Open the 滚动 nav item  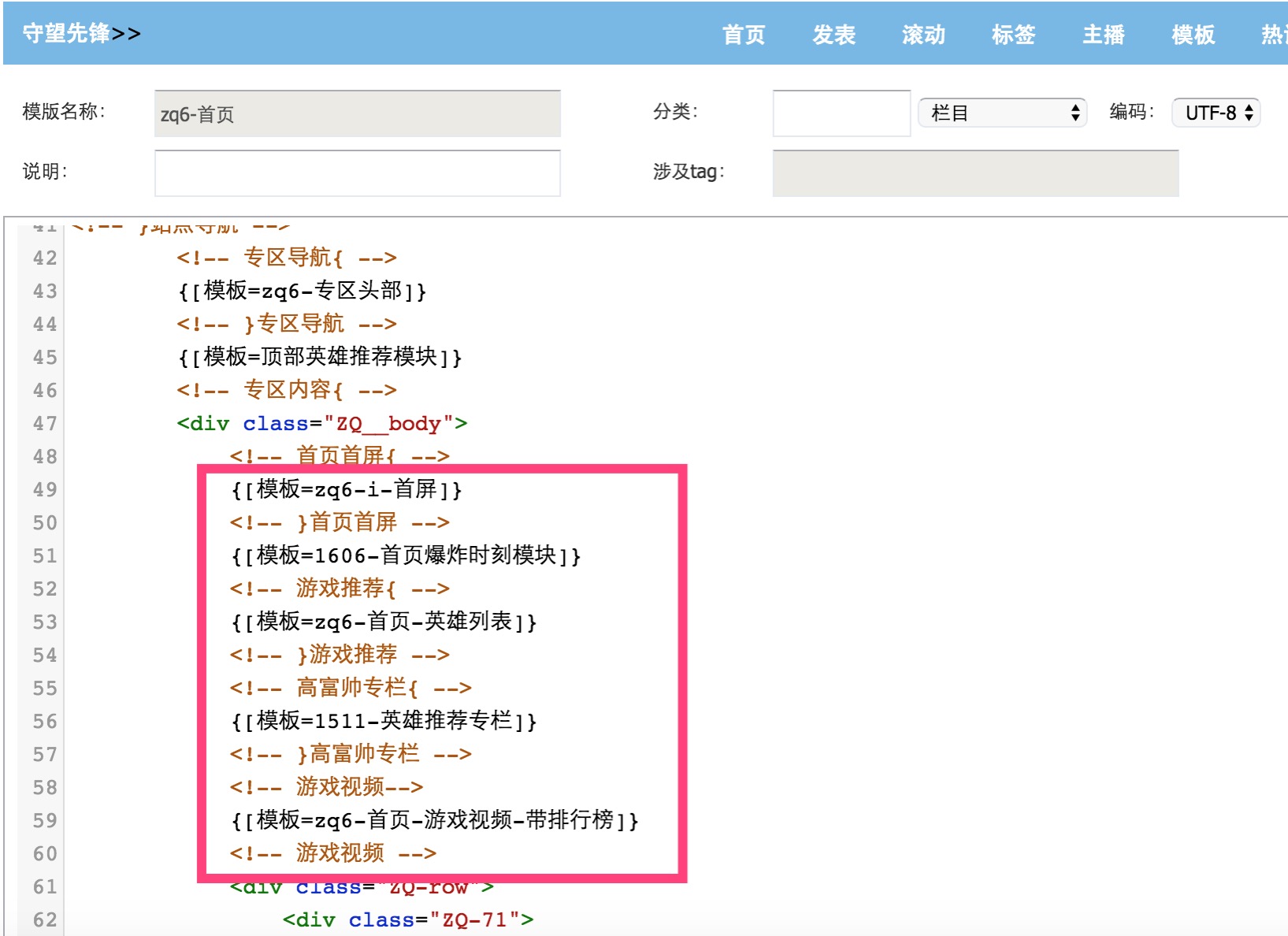[x=923, y=35]
